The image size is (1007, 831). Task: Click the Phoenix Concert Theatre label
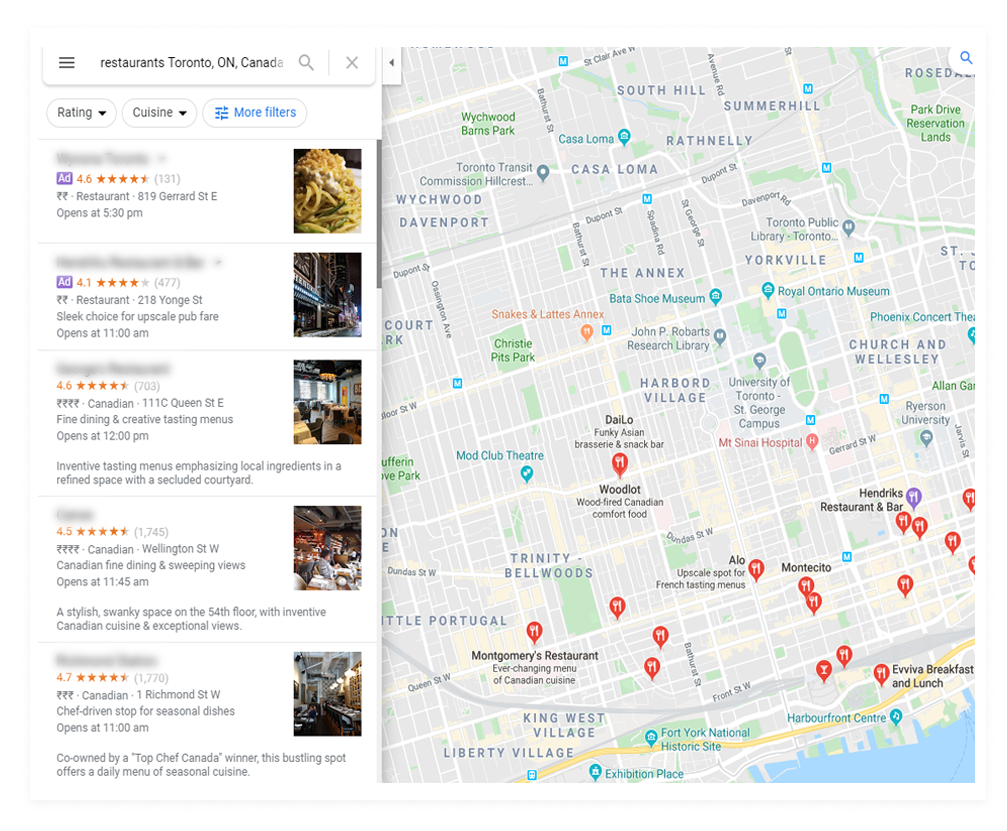tap(922, 317)
